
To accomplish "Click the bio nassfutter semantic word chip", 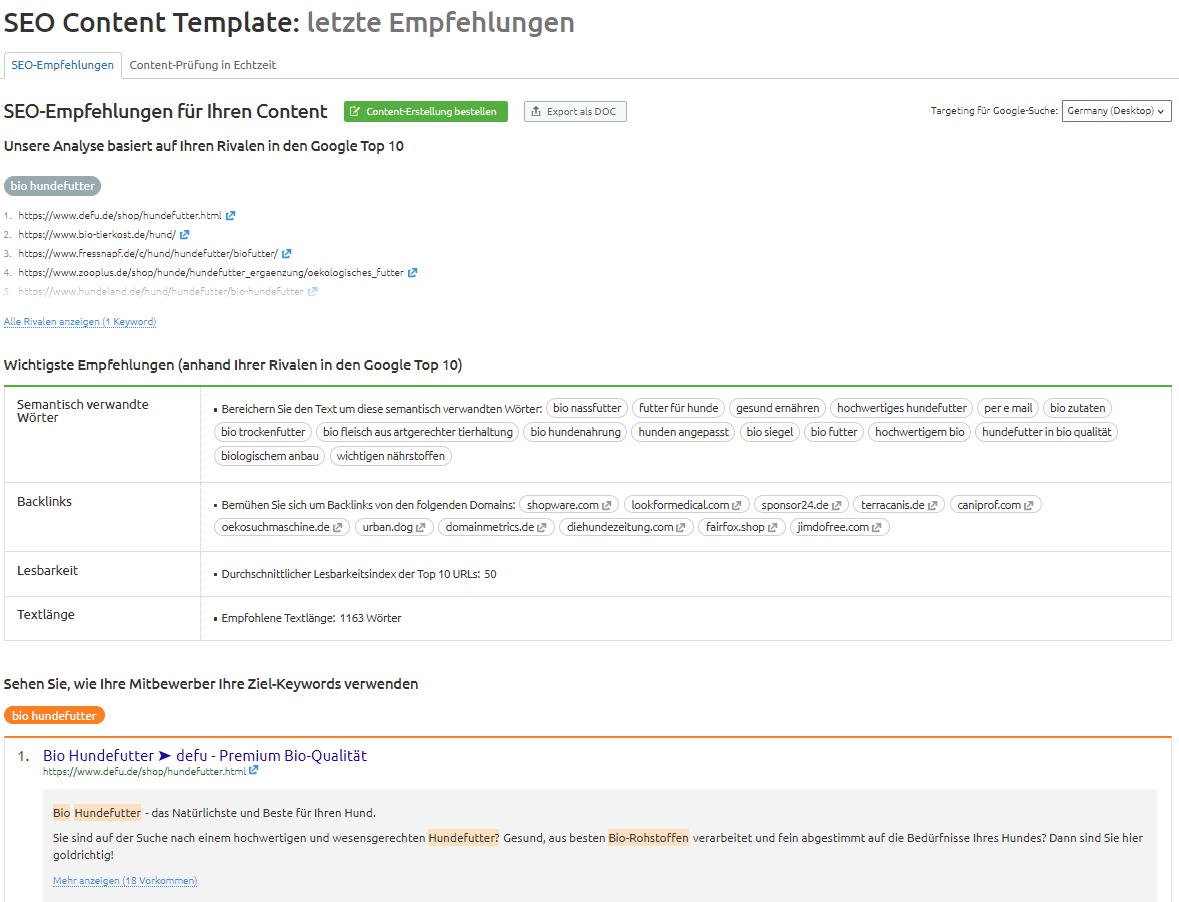I will [x=587, y=408].
